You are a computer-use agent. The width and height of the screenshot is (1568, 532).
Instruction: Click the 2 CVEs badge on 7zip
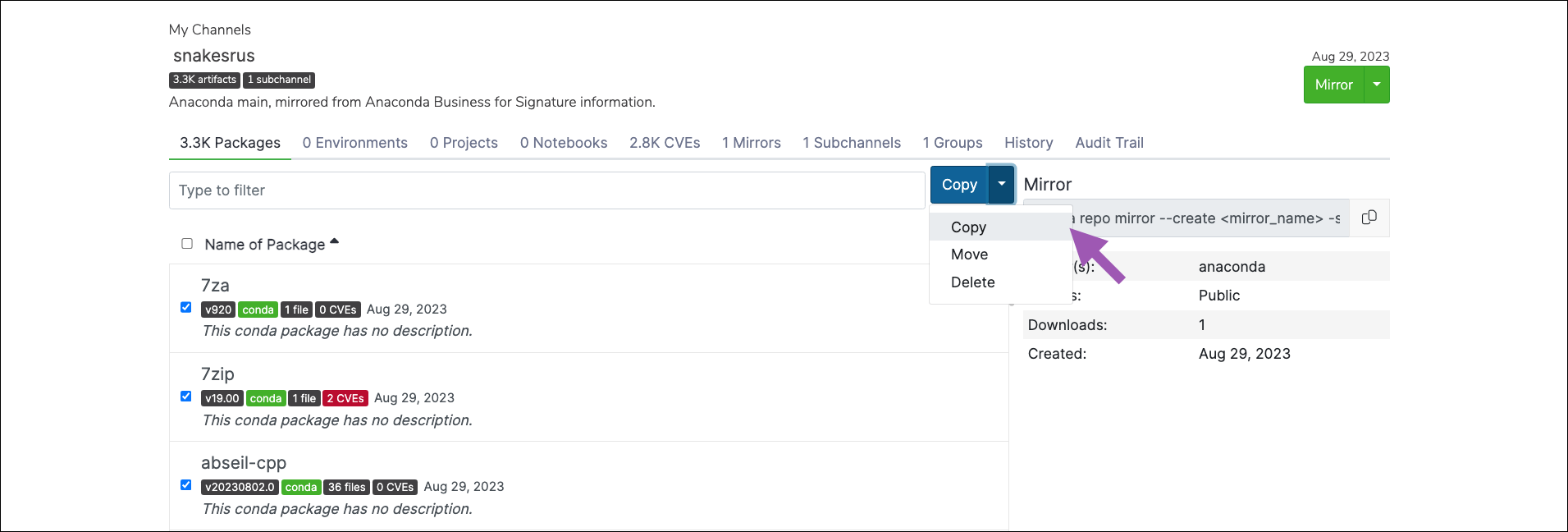tap(345, 398)
